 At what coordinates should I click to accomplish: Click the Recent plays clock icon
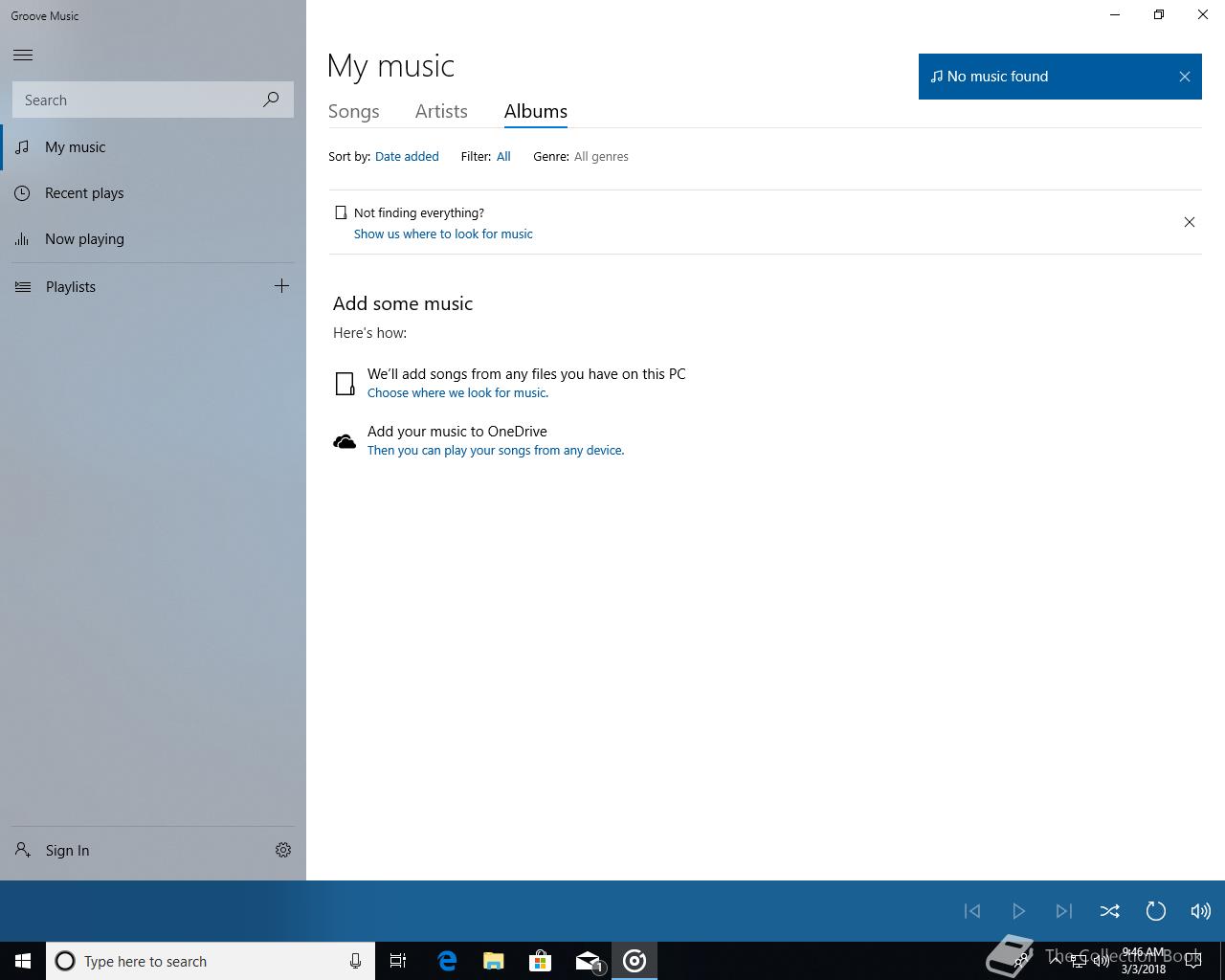(x=22, y=193)
